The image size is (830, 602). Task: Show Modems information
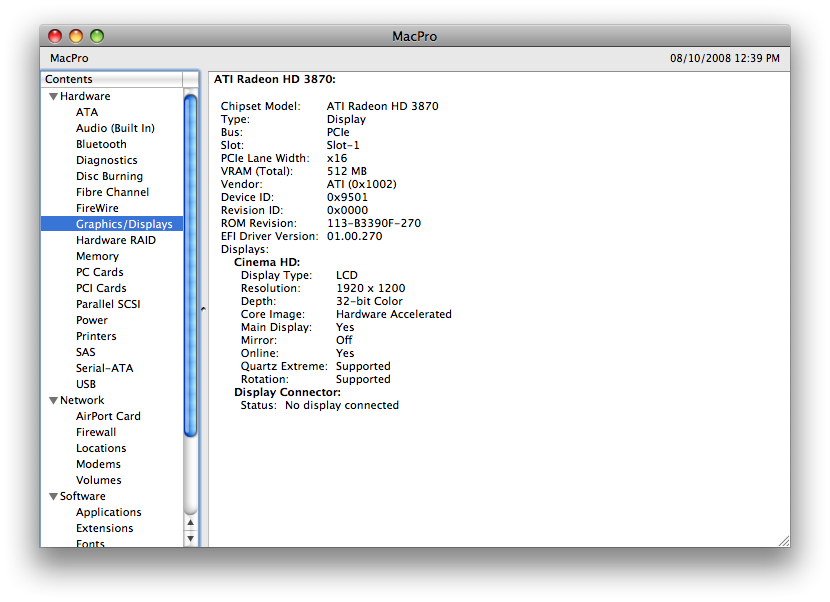(x=98, y=464)
